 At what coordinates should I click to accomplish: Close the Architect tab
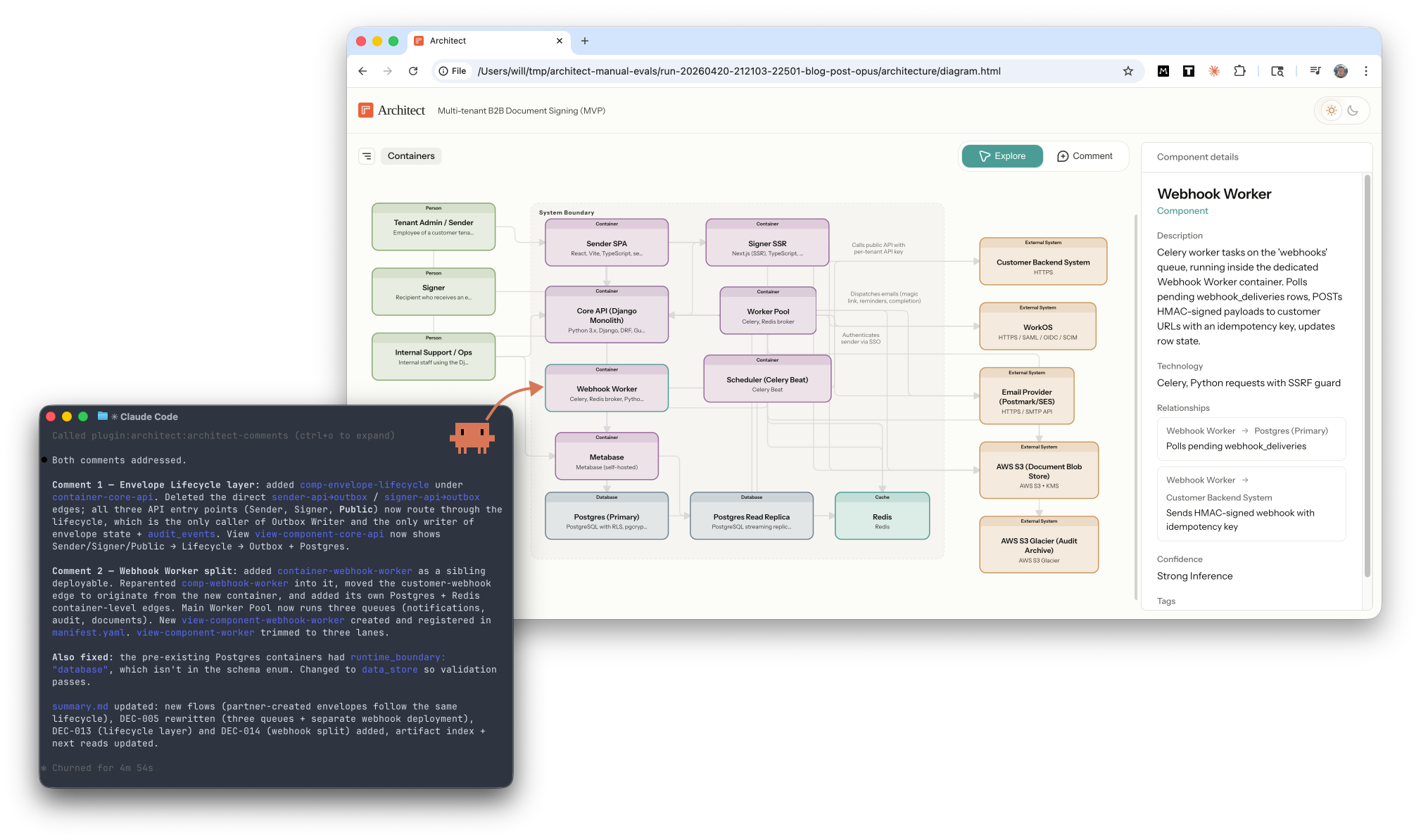point(560,41)
